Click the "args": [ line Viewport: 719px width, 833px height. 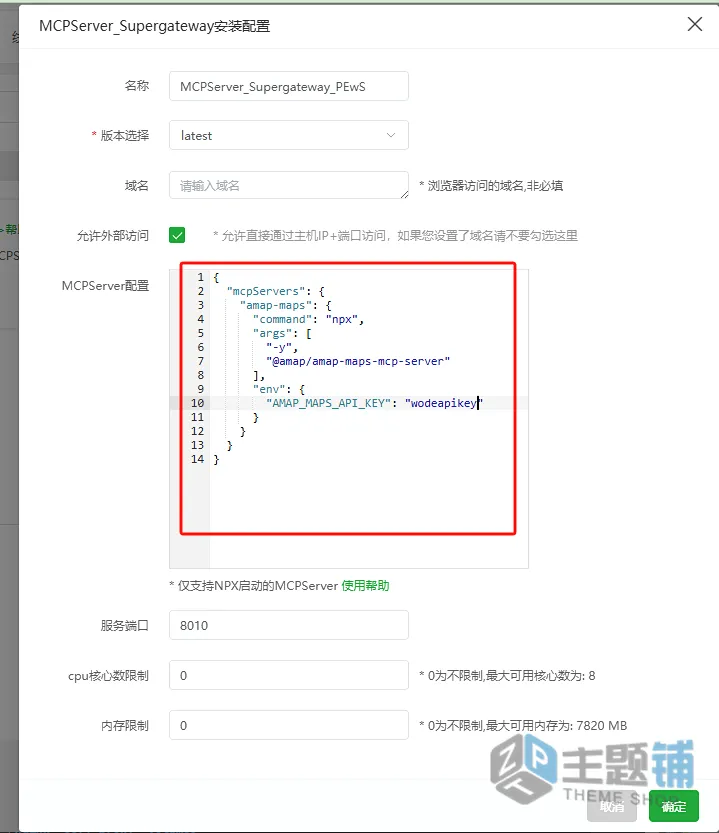tap(282, 333)
